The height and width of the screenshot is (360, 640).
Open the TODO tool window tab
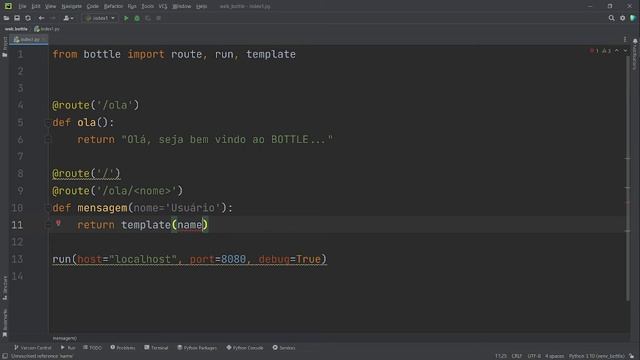click(93, 348)
